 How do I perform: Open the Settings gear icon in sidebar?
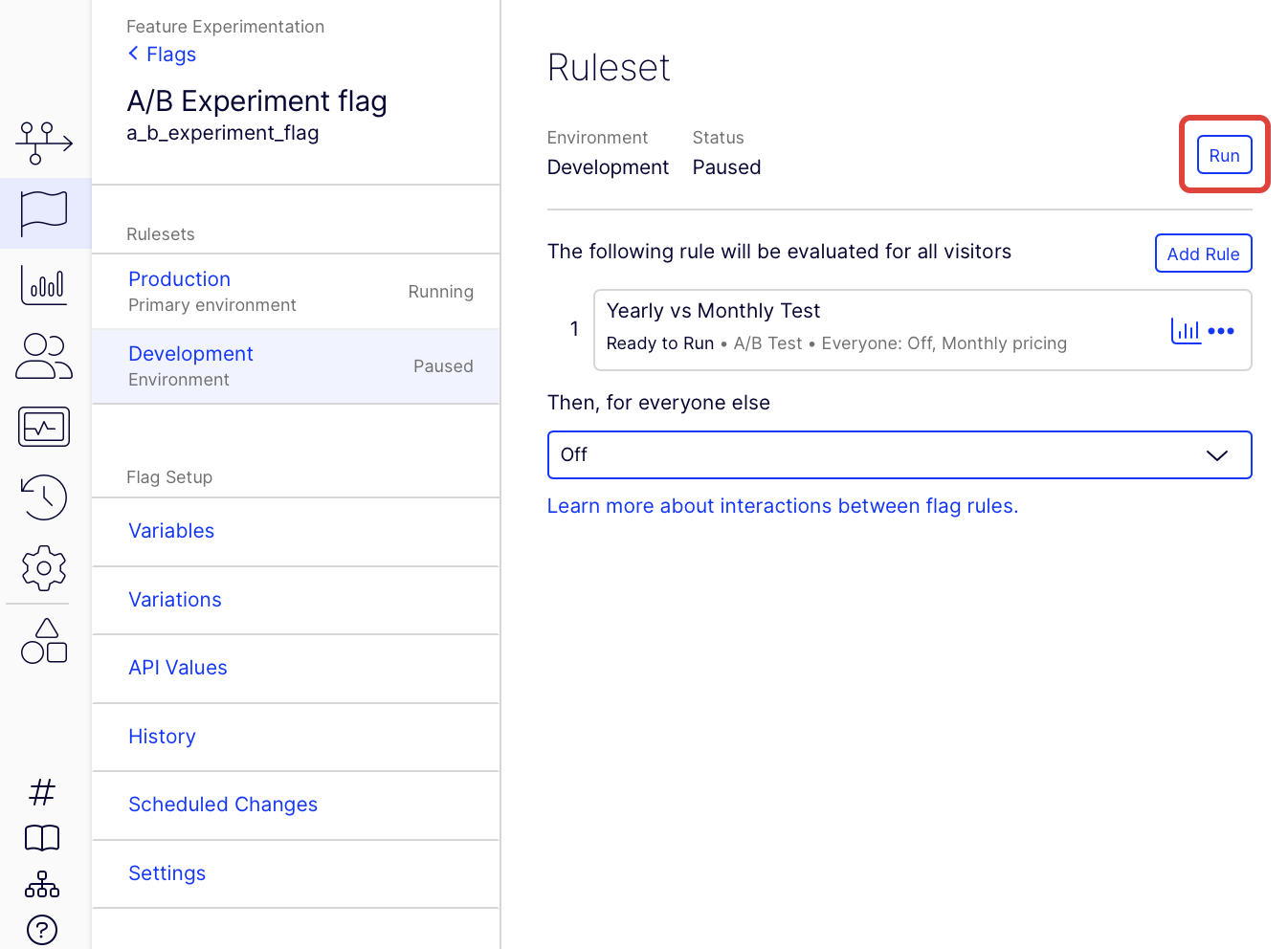[x=44, y=568]
